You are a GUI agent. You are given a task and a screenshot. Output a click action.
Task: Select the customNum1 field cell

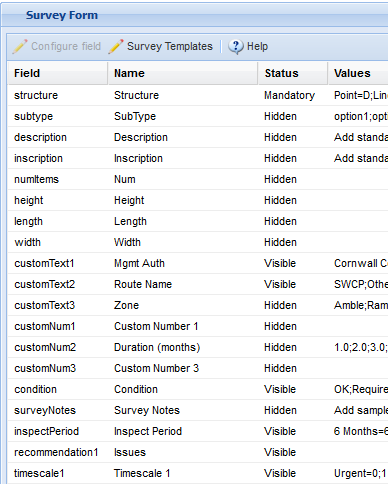(x=58, y=326)
